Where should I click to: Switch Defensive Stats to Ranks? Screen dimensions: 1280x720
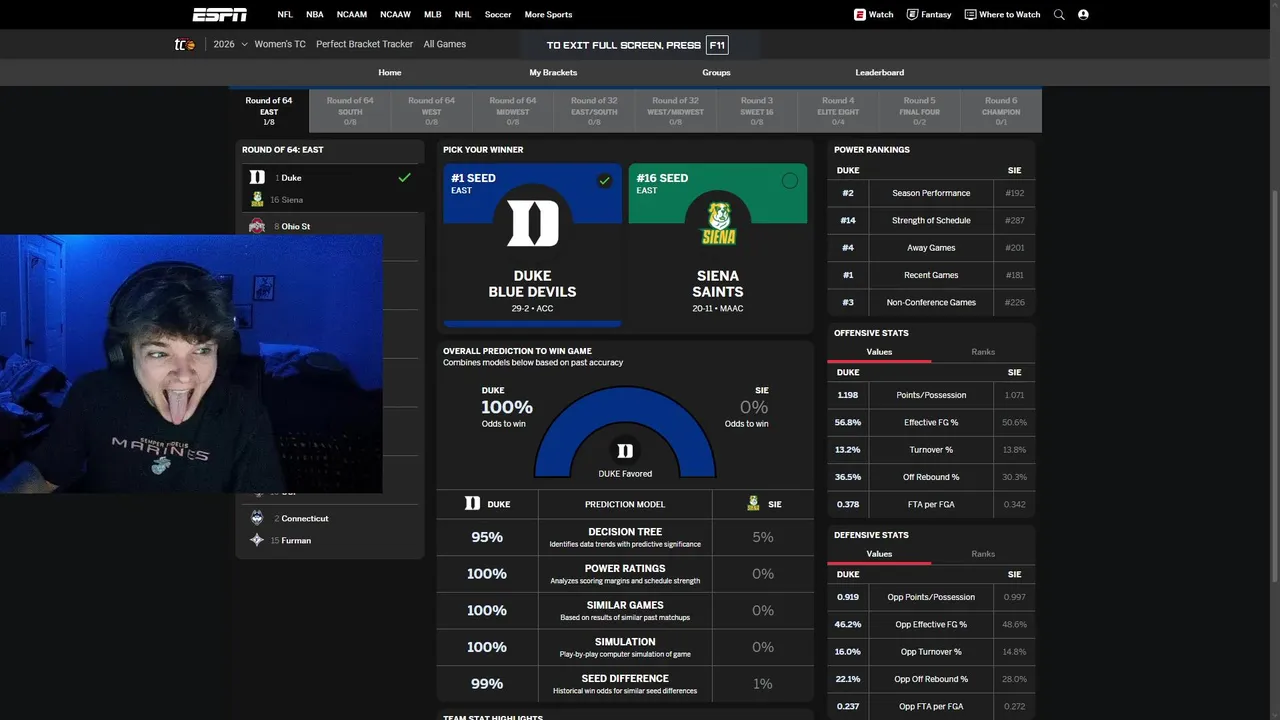point(983,554)
